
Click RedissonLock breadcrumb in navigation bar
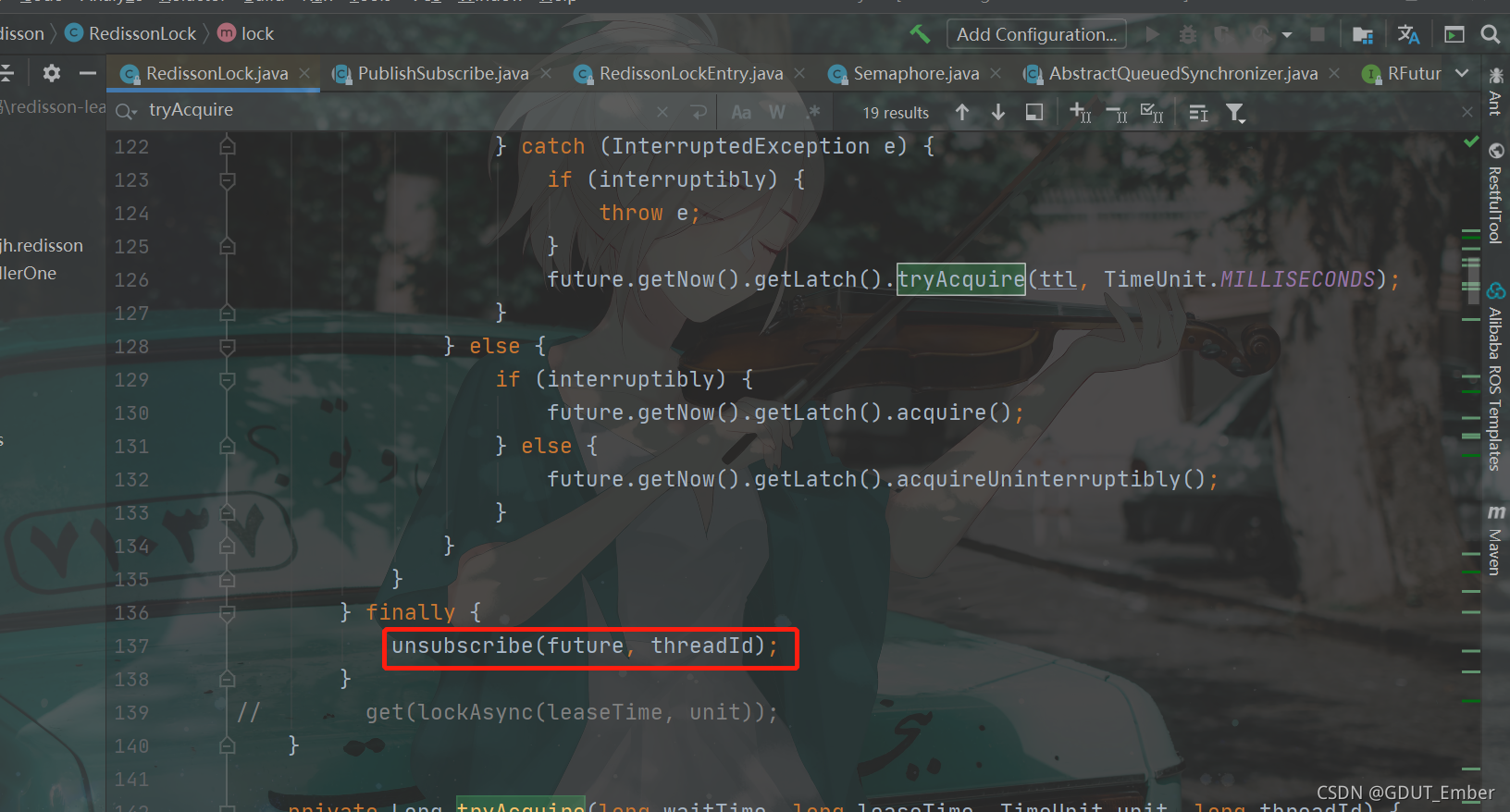pyautogui.click(x=130, y=34)
